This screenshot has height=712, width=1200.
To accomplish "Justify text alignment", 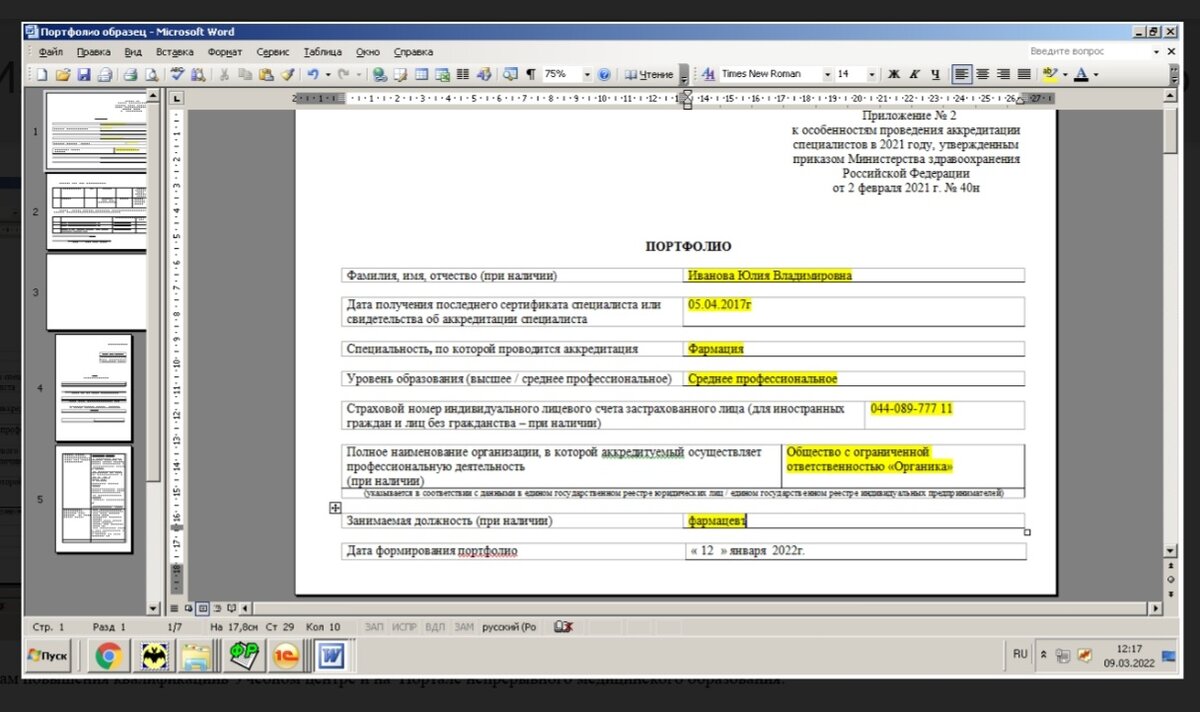I will point(1024,74).
